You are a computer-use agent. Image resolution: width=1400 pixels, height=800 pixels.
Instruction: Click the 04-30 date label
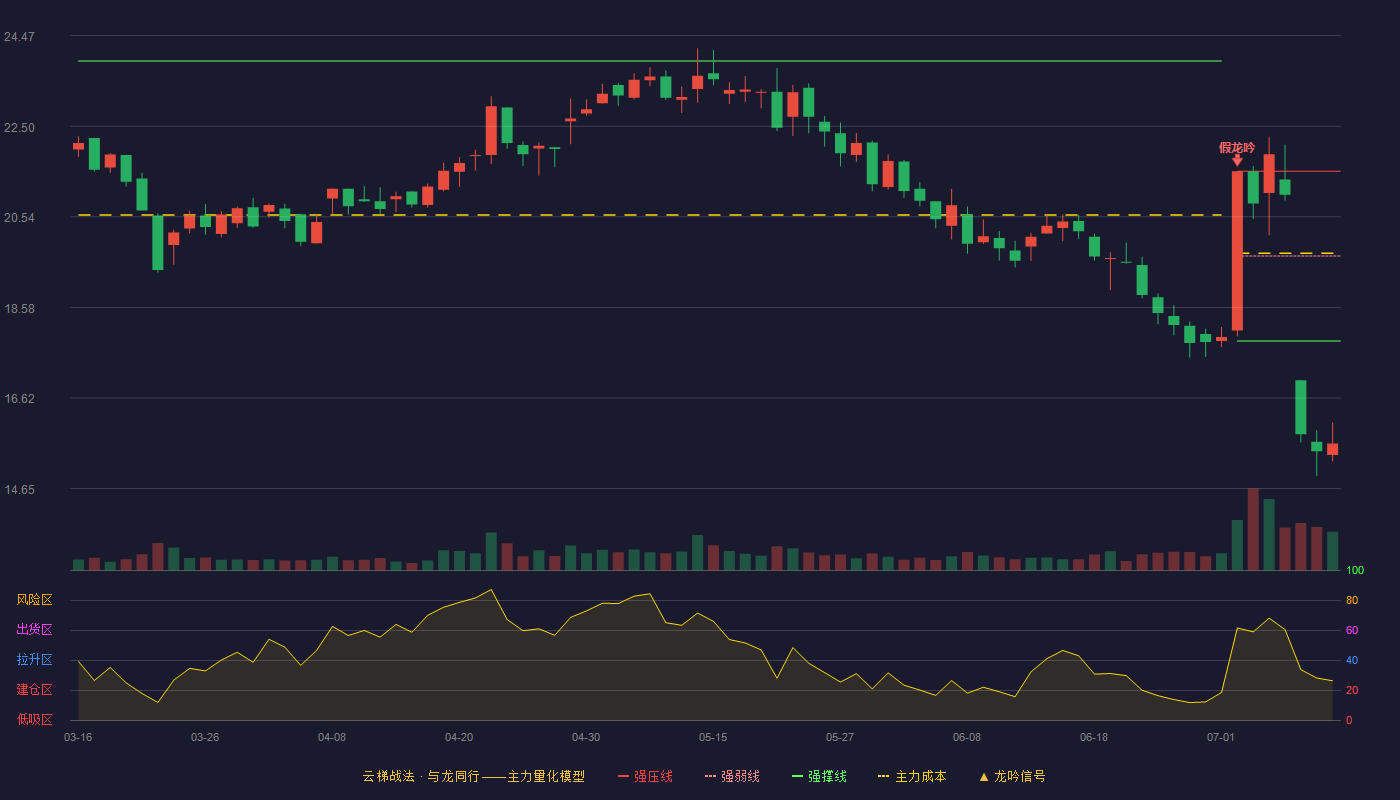tap(586, 737)
